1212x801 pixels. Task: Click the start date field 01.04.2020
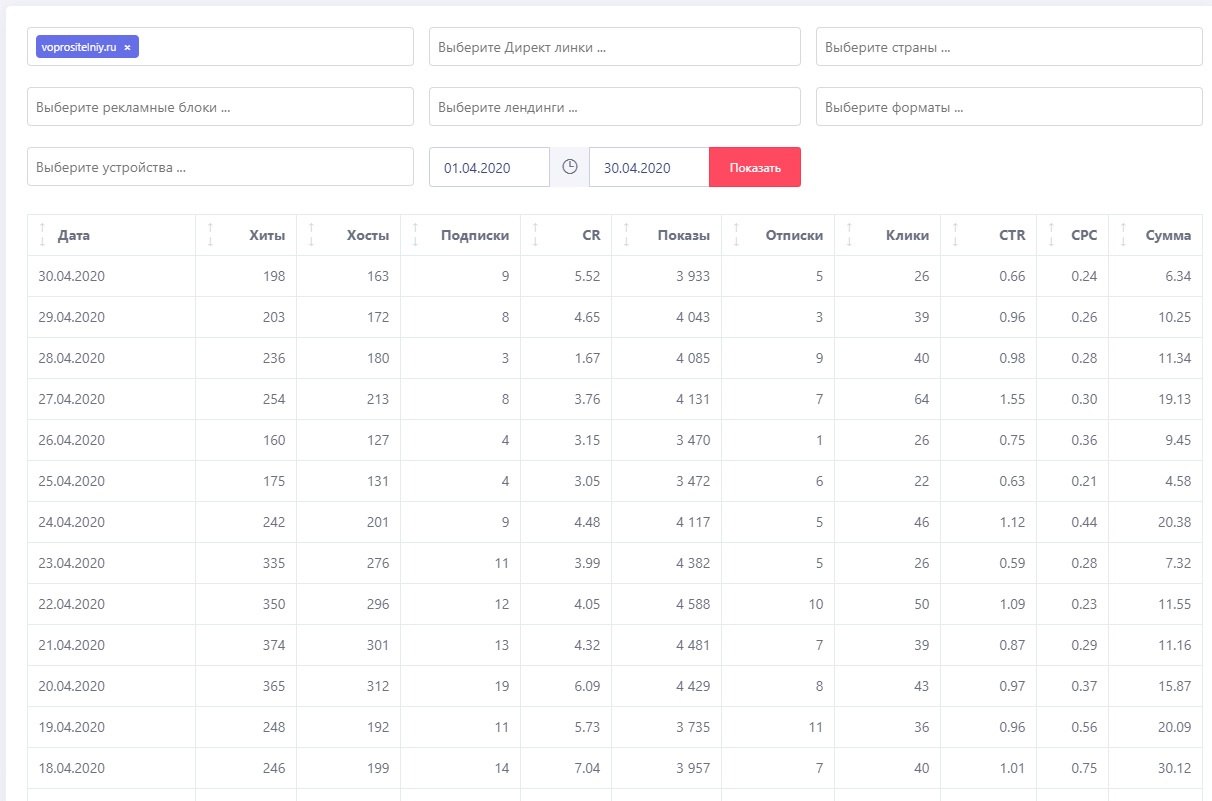click(488, 167)
